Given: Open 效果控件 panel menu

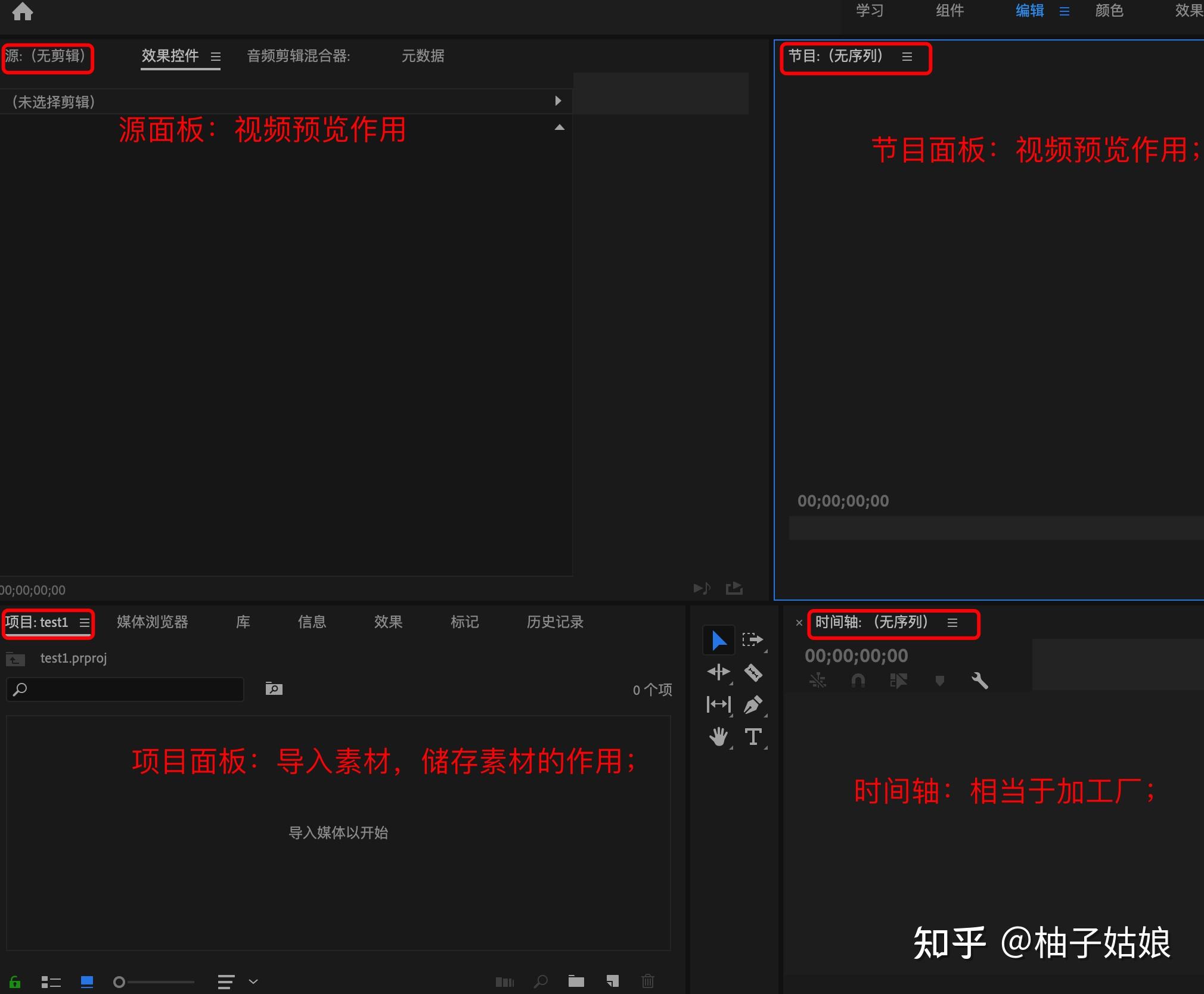Looking at the screenshot, I should click(x=216, y=57).
